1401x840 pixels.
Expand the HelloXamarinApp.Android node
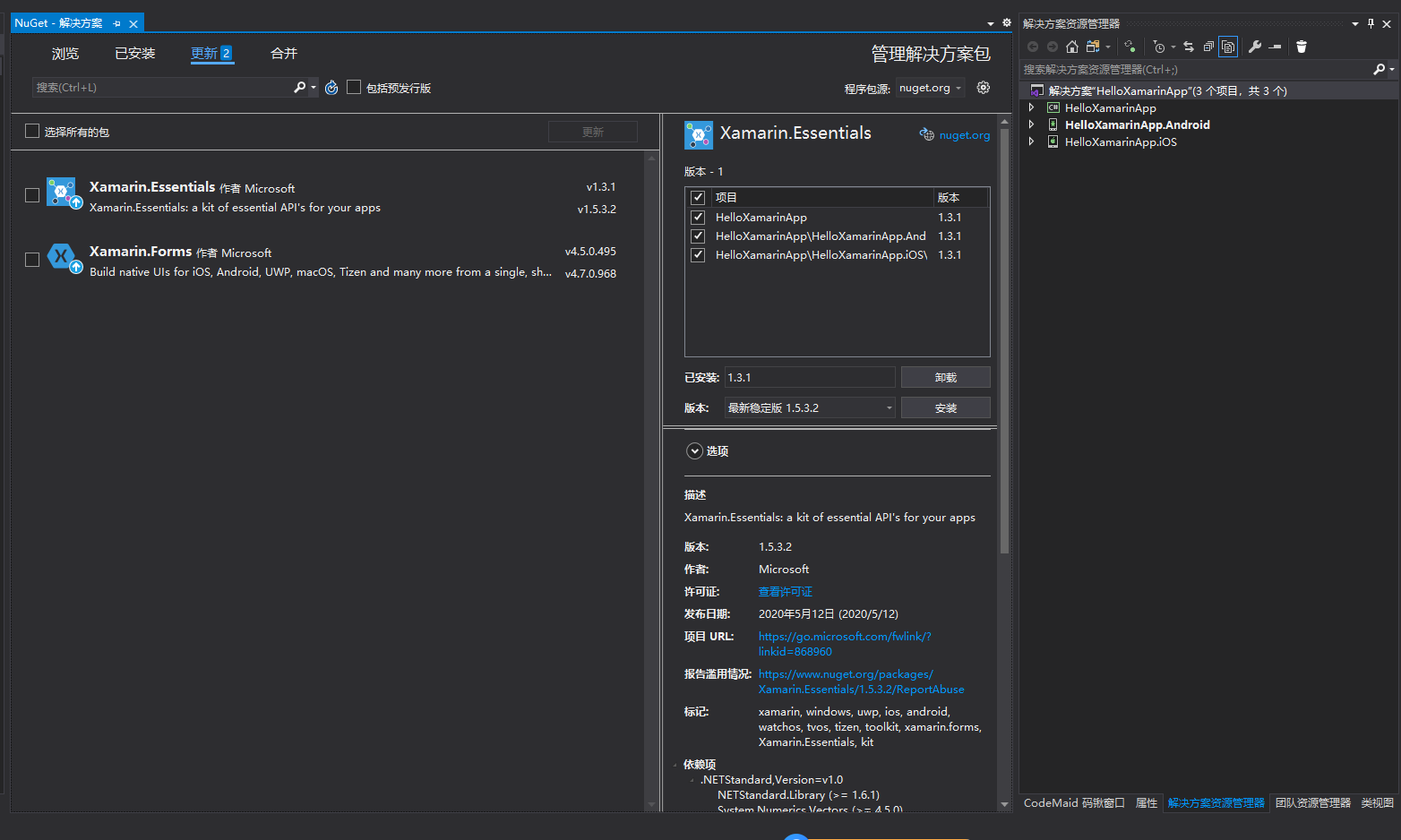point(1031,124)
